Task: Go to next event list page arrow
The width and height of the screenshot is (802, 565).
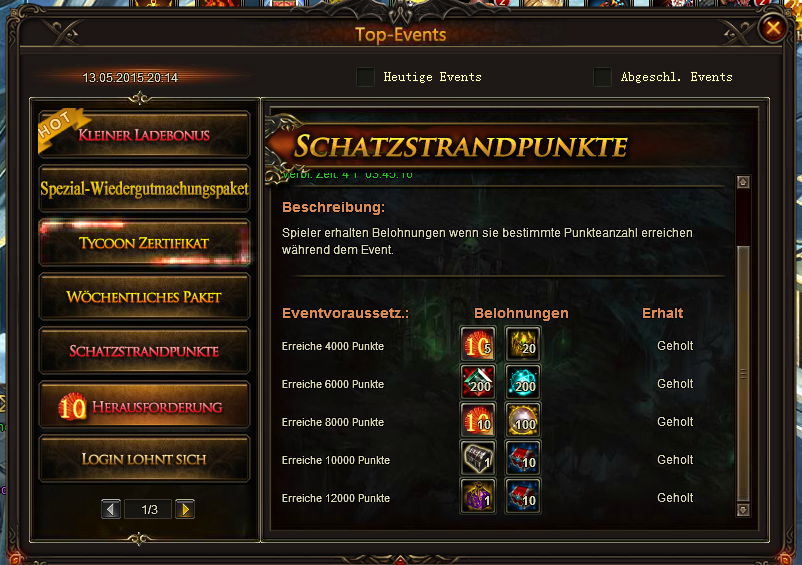Action: [185, 509]
